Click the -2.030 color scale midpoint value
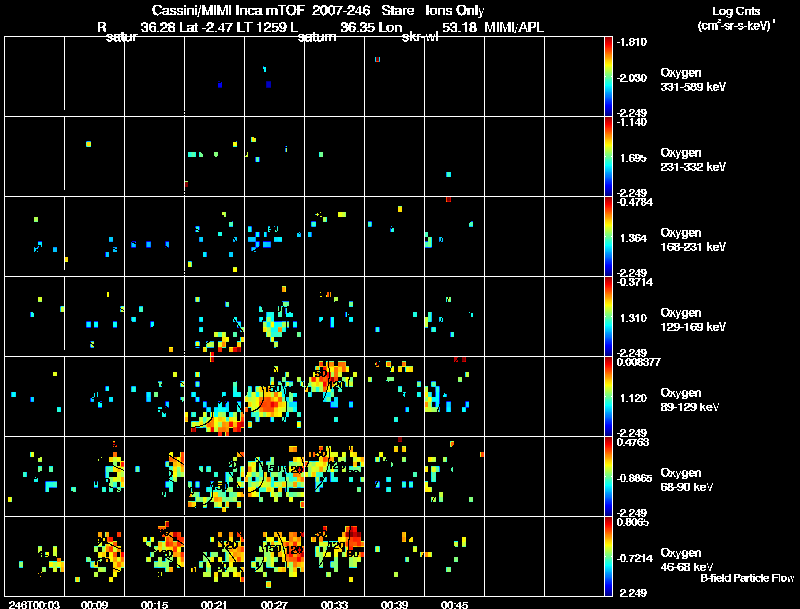800x609 pixels. tap(632, 78)
